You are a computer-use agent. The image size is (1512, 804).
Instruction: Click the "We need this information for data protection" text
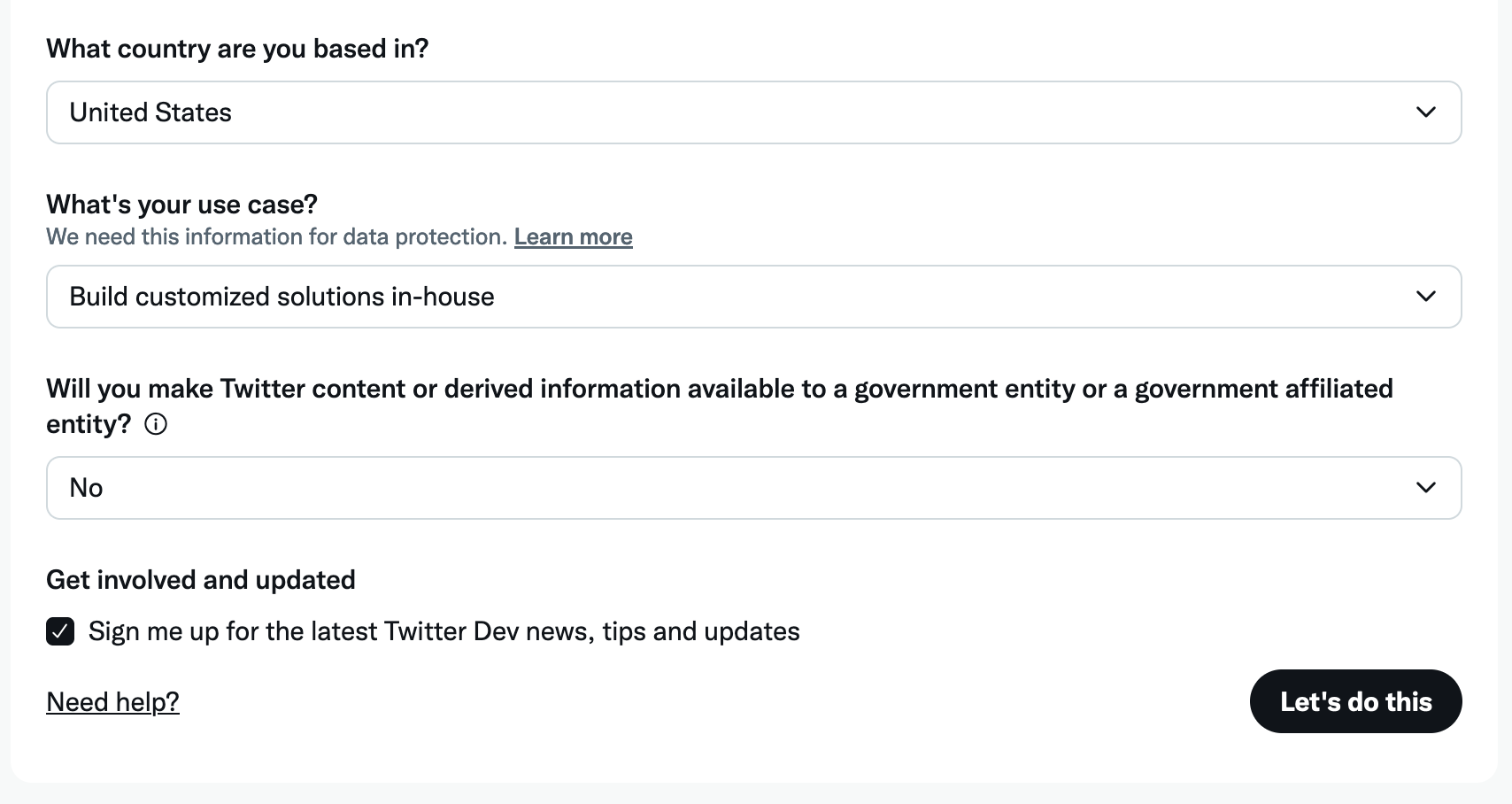[x=276, y=237]
